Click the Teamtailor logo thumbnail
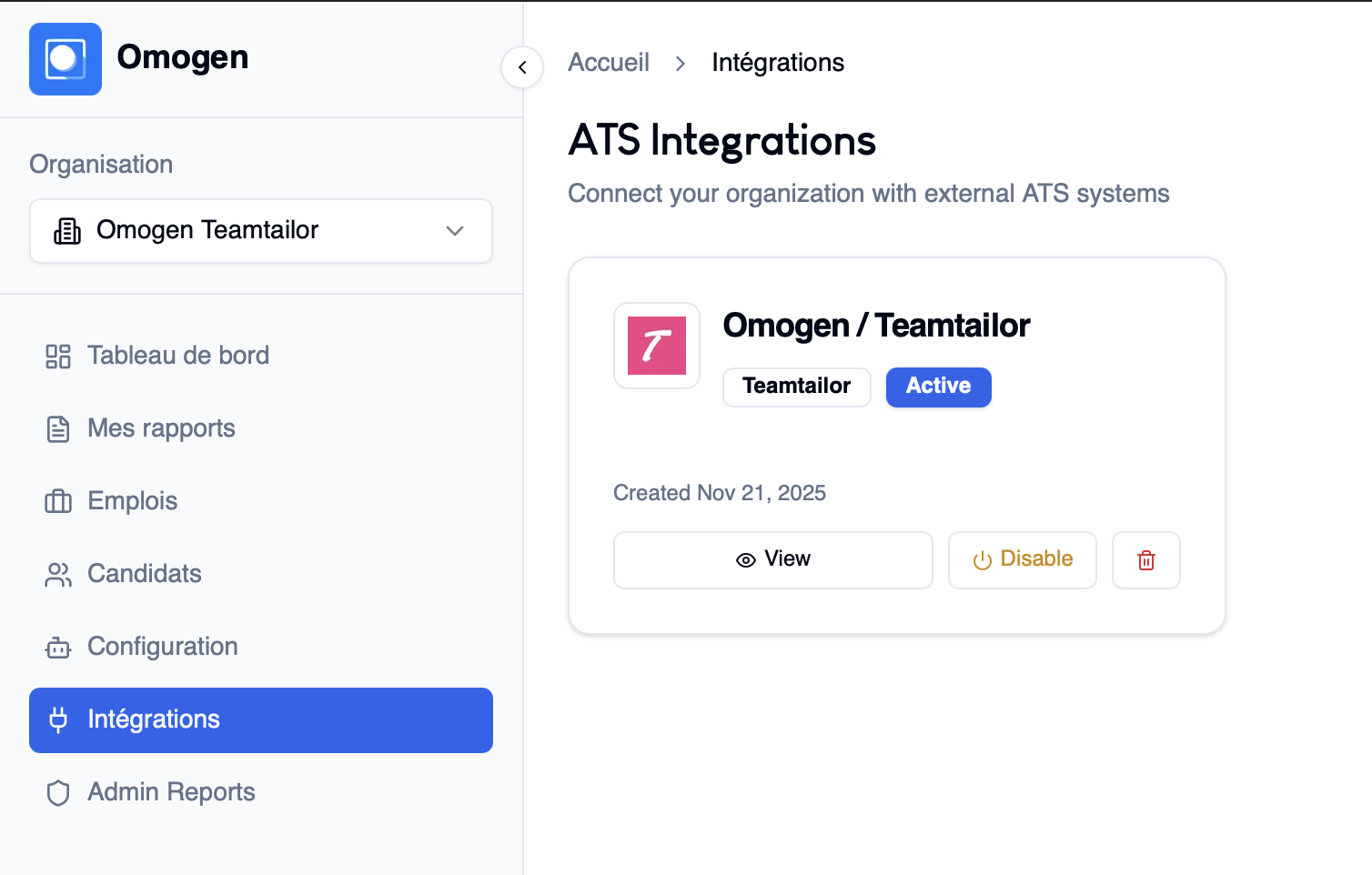The image size is (1372, 875). pos(657,346)
